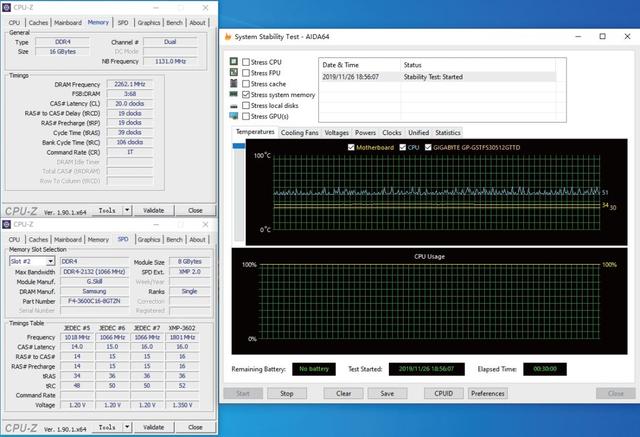
Task: Open SPD tab in top CPU-Z window
Action: [123, 23]
